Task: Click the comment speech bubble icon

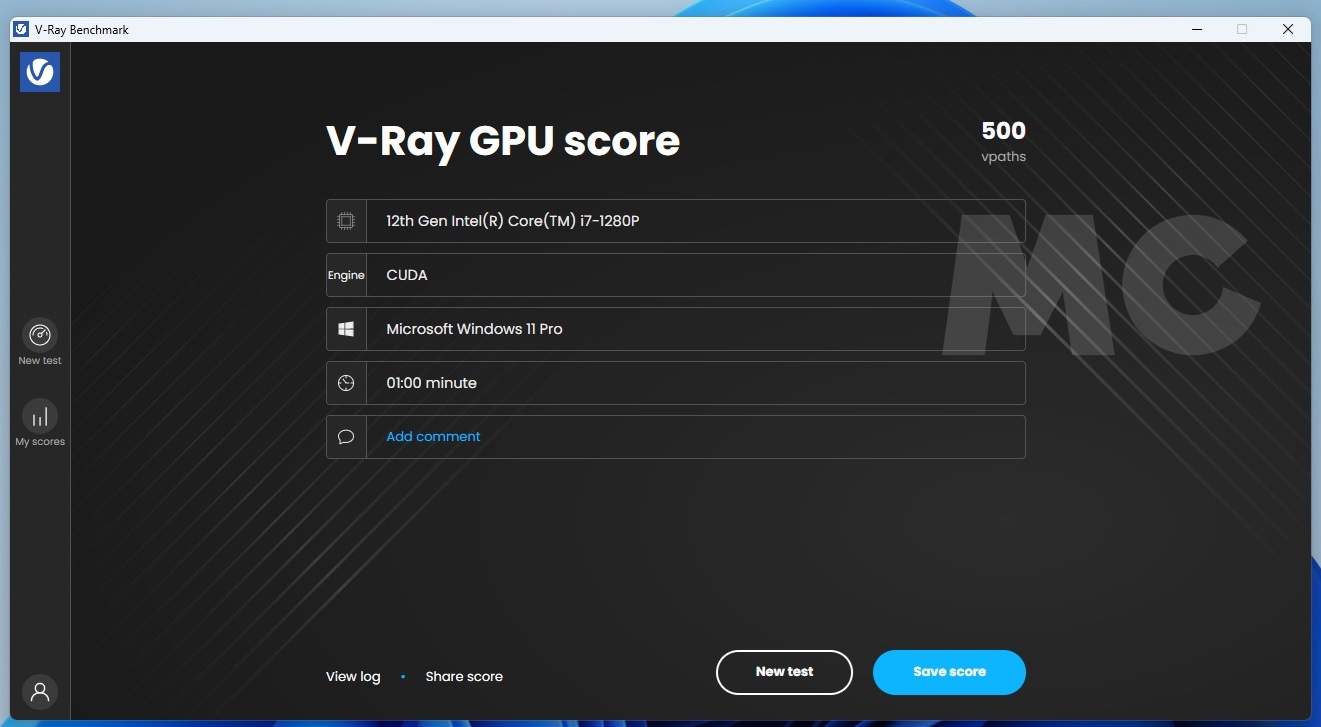Action: click(x=345, y=436)
